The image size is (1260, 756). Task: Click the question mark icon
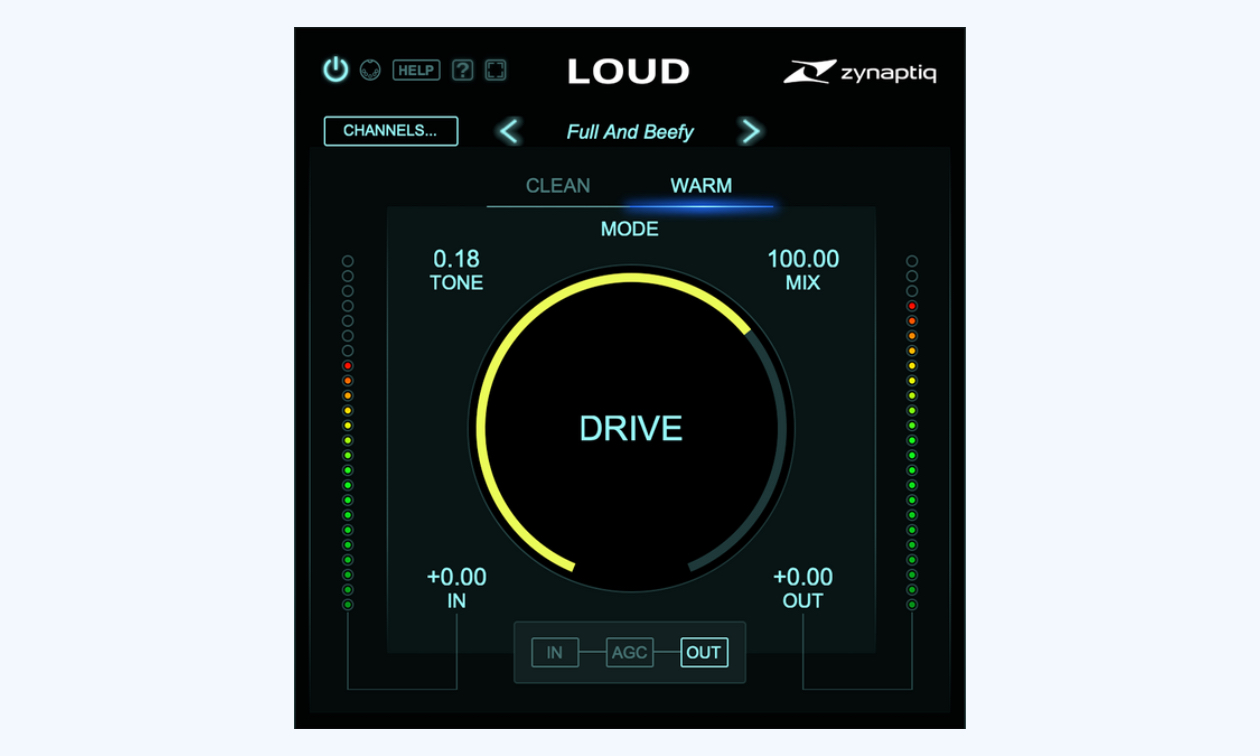pyautogui.click(x=462, y=70)
